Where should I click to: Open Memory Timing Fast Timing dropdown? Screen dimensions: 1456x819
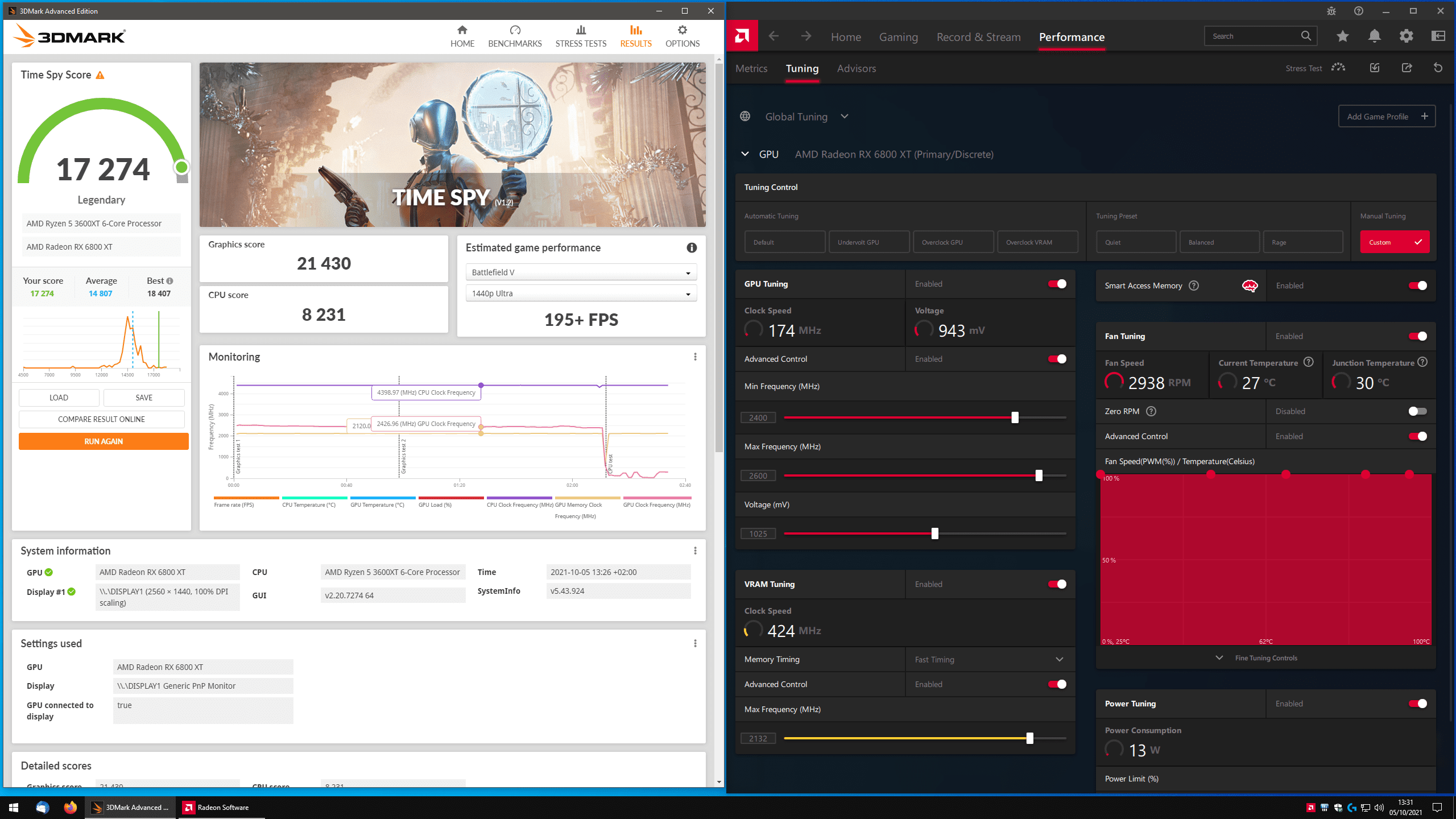click(990, 659)
